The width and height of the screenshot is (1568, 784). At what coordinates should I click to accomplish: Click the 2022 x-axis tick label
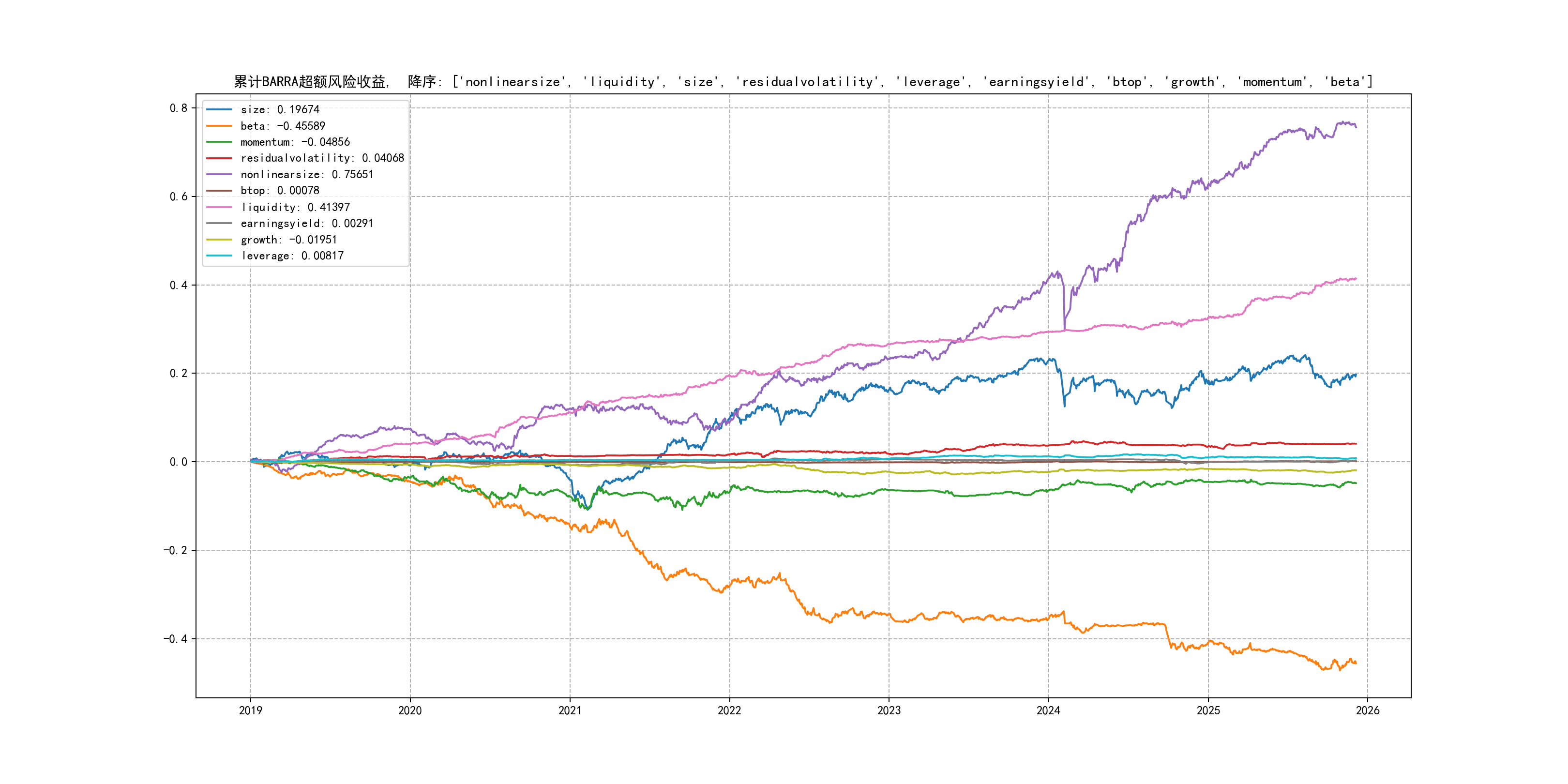(729, 710)
